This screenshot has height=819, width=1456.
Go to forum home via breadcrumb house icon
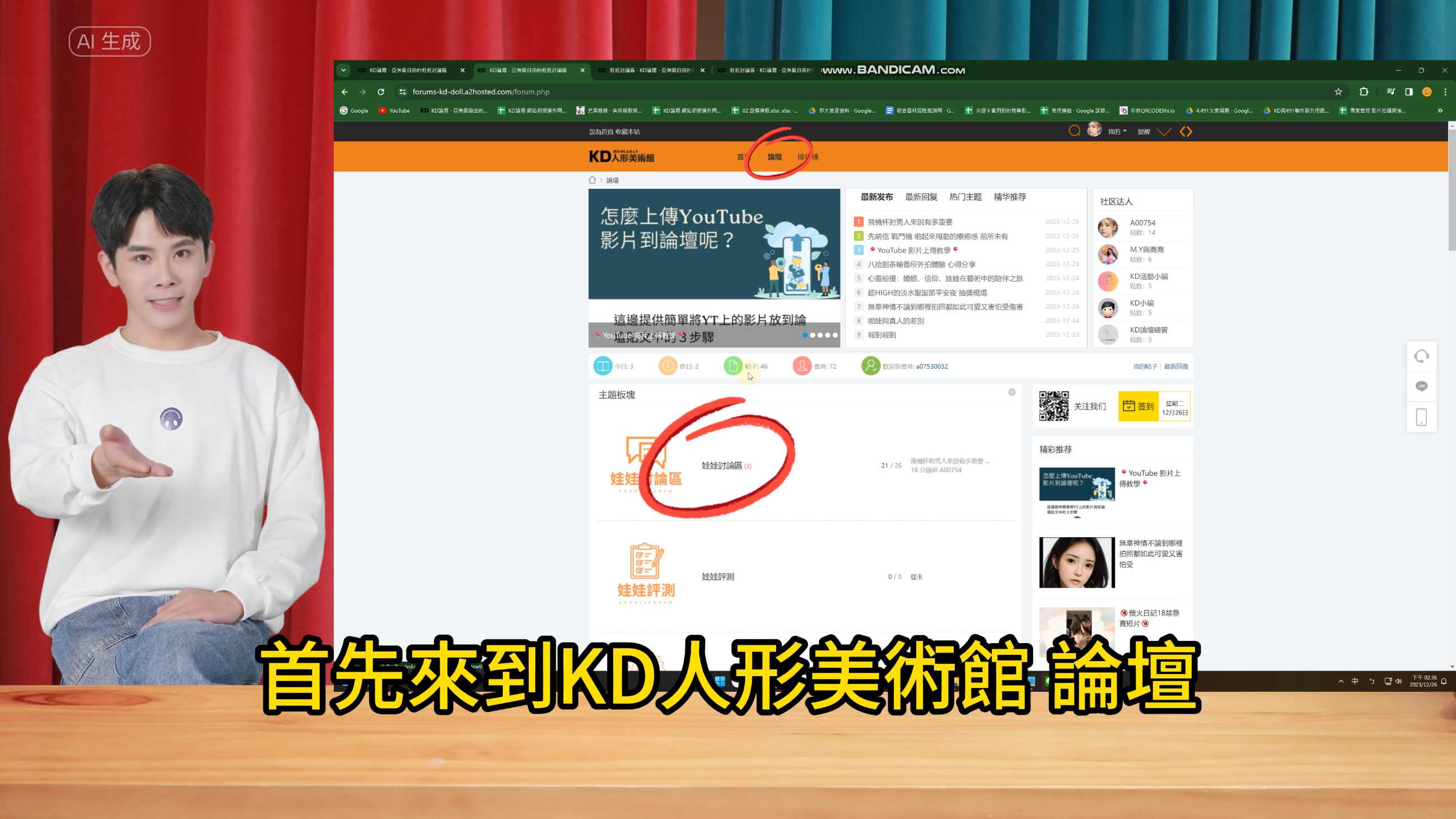pos(592,180)
